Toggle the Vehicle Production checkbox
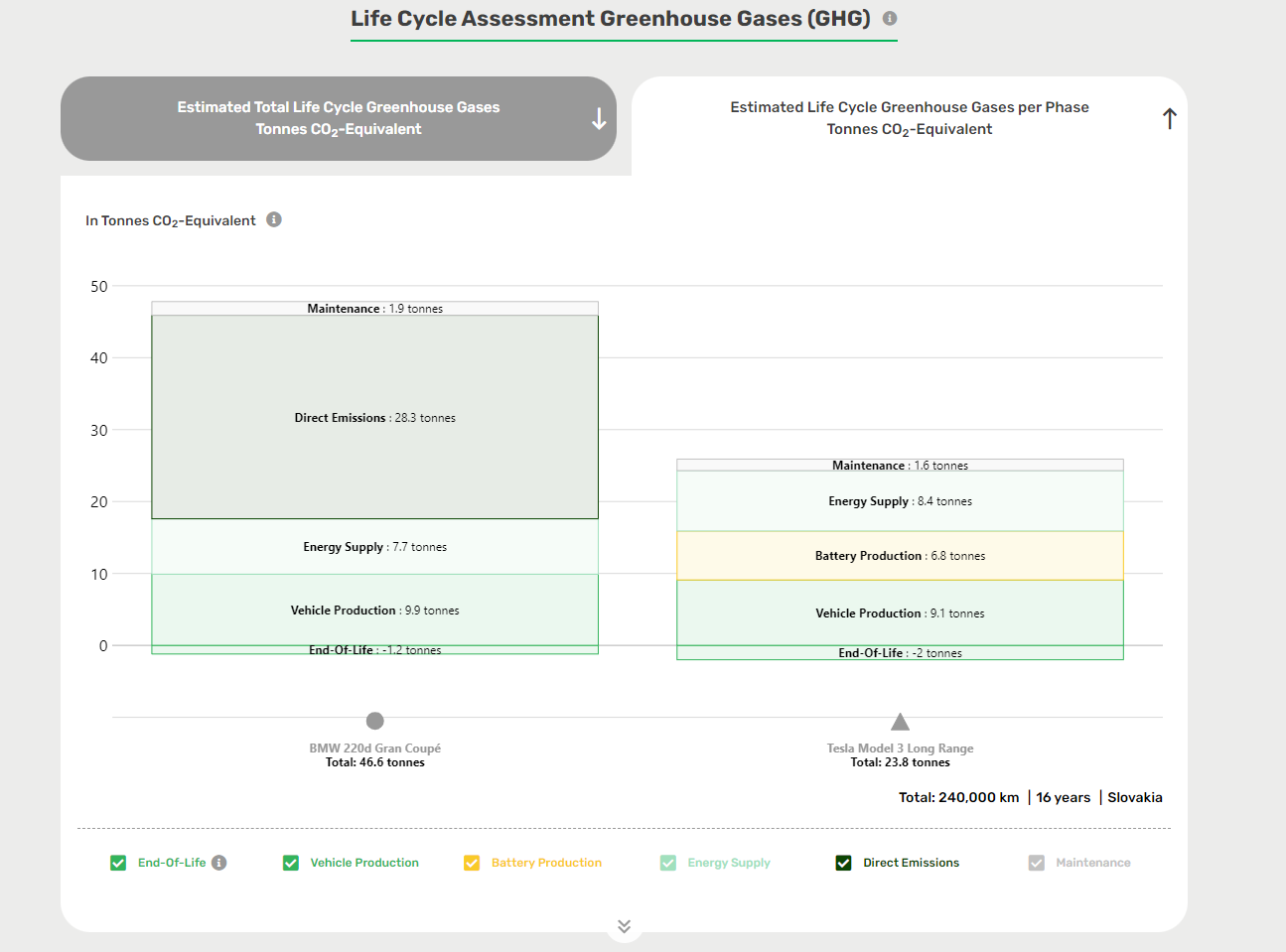The height and width of the screenshot is (952, 1286). pyautogui.click(x=291, y=863)
